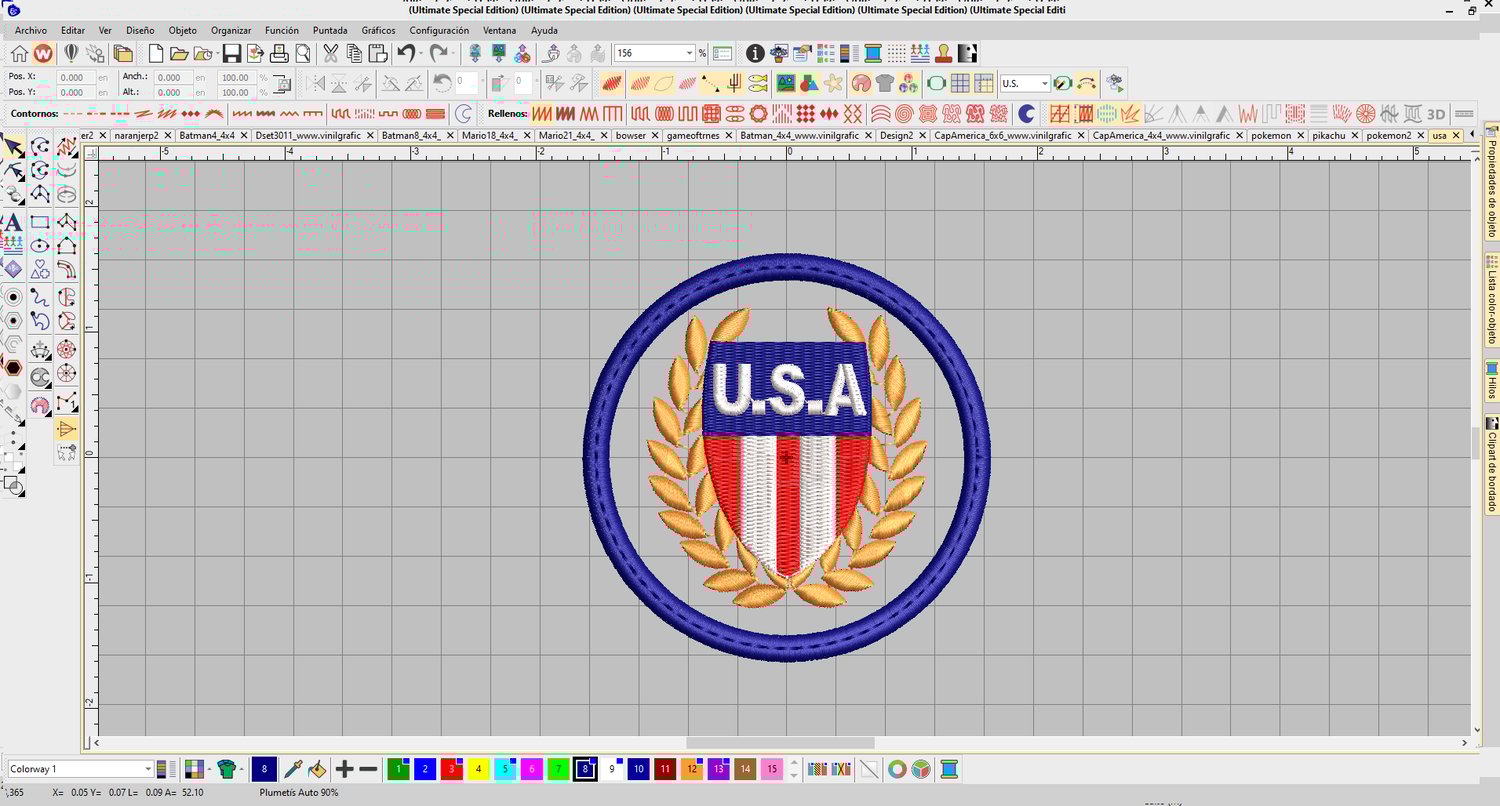Image resolution: width=1500 pixels, height=806 pixels.
Task: Open the Lista color-objeto side panel
Action: [1492, 300]
